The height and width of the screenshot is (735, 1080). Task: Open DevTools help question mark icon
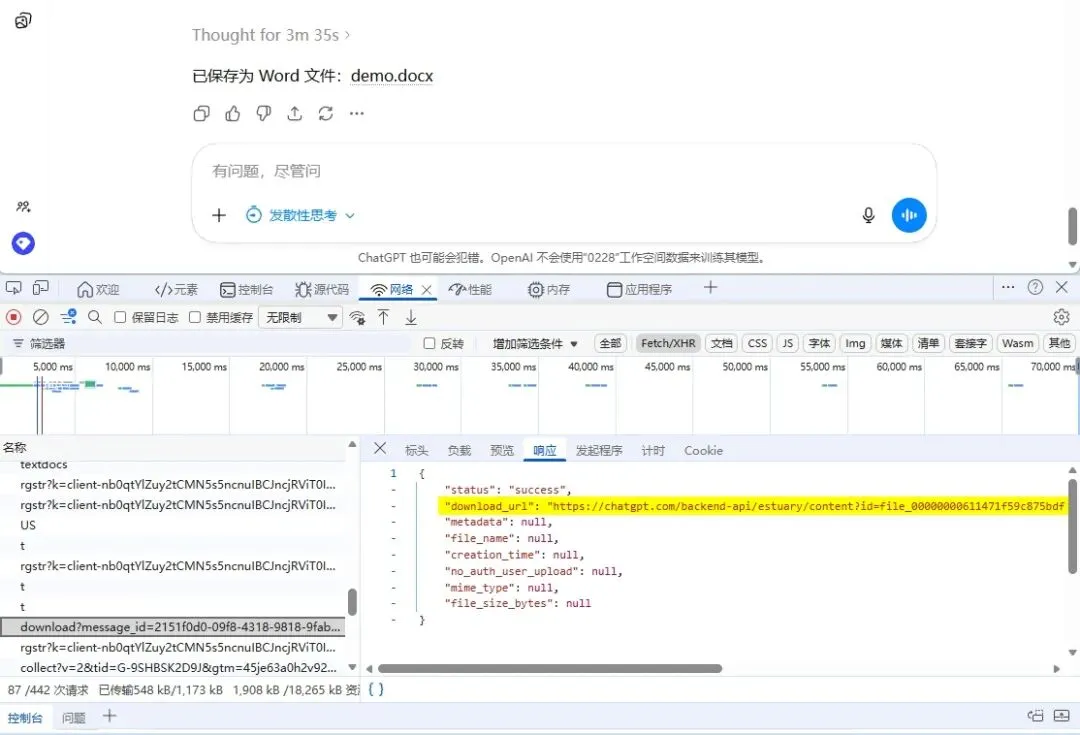click(x=1035, y=287)
